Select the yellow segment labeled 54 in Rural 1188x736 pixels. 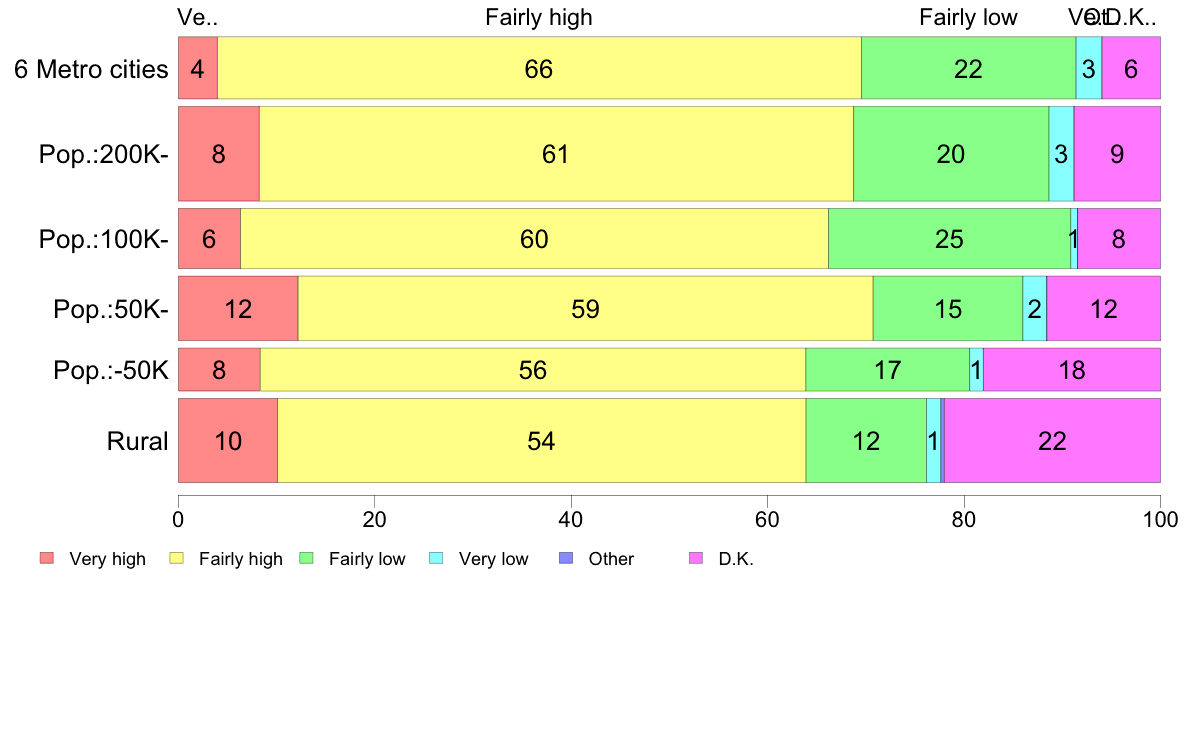(x=542, y=440)
